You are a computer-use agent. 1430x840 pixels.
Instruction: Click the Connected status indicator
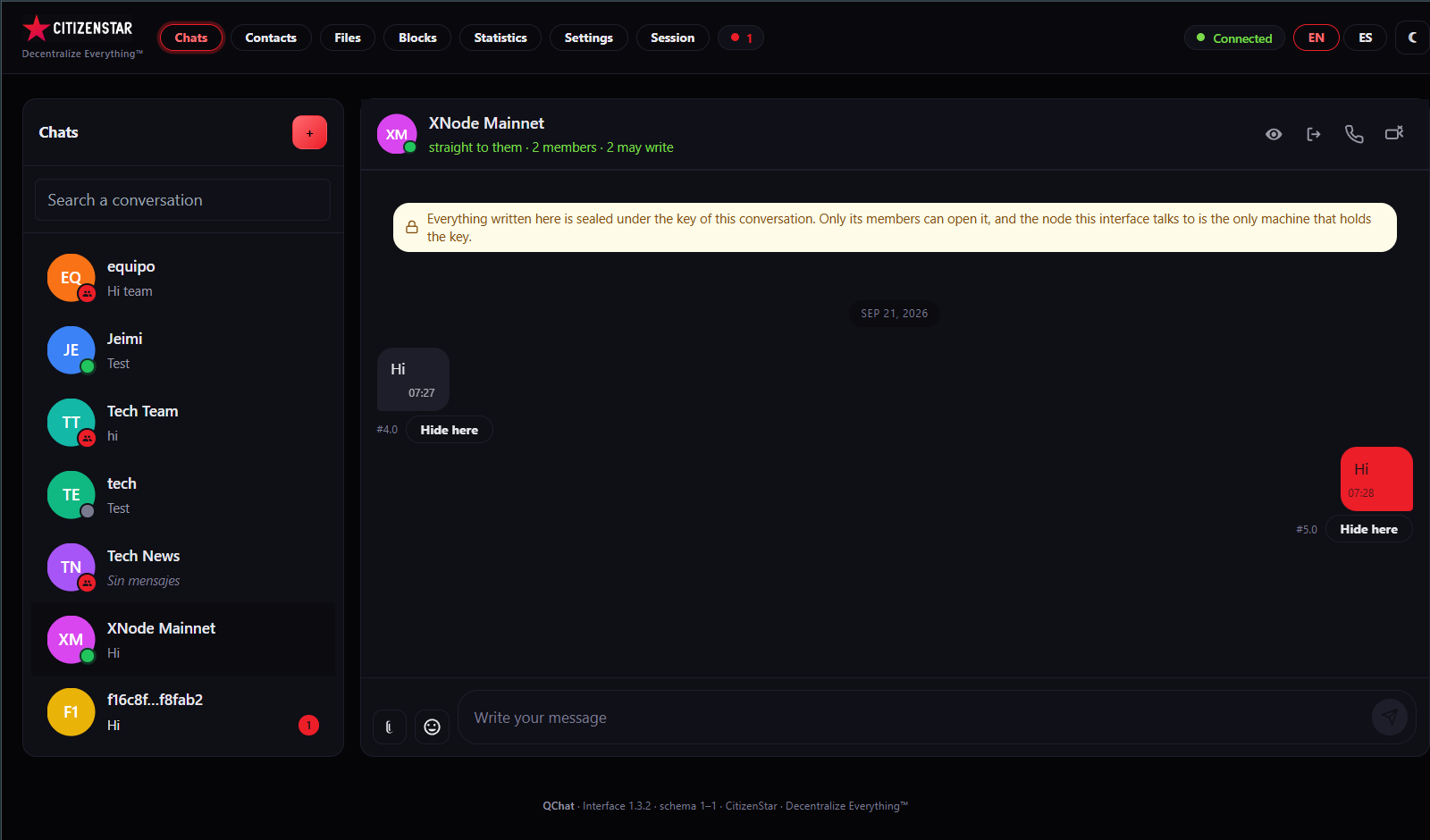click(1234, 38)
